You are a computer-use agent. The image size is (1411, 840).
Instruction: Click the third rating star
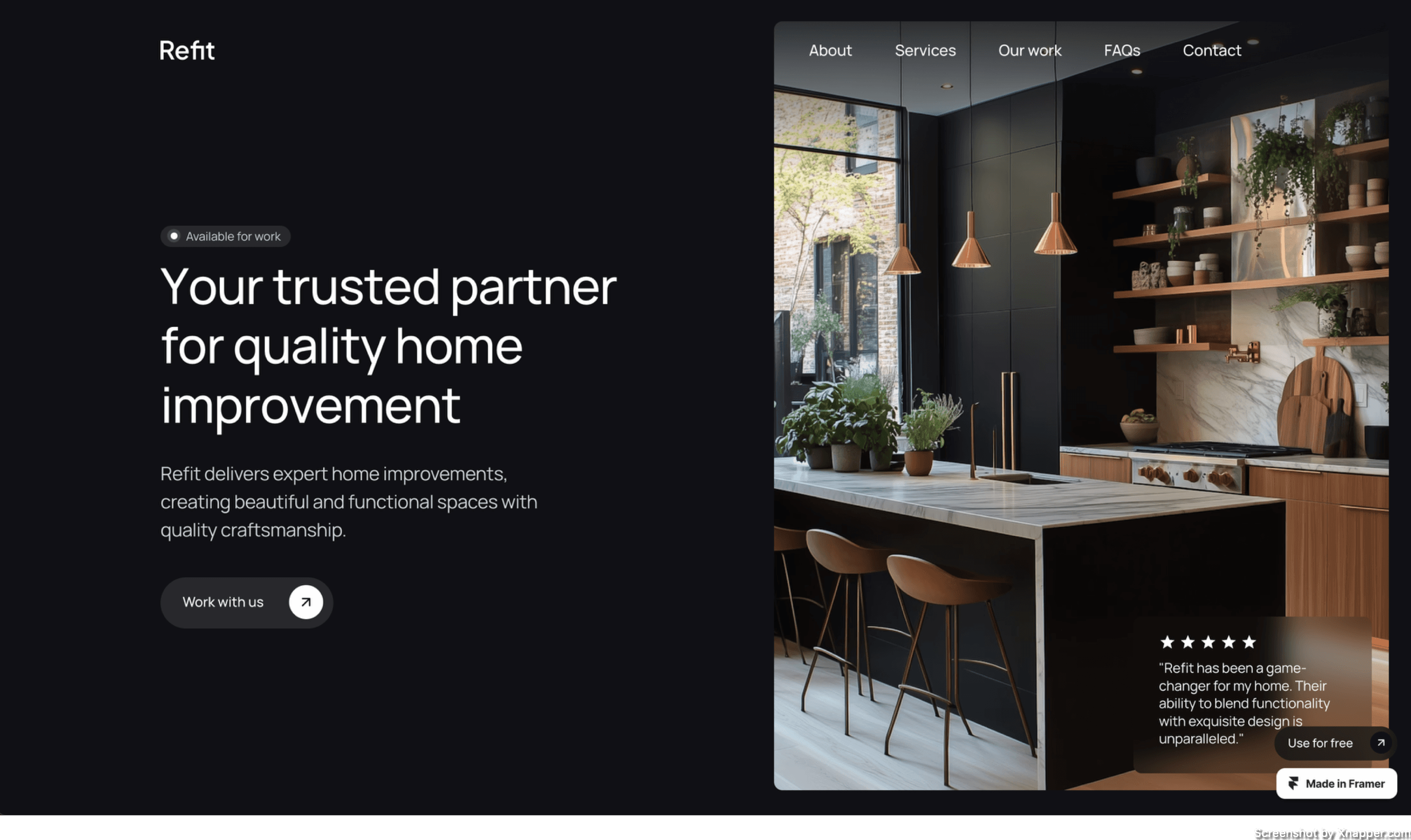tap(1208, 642)
